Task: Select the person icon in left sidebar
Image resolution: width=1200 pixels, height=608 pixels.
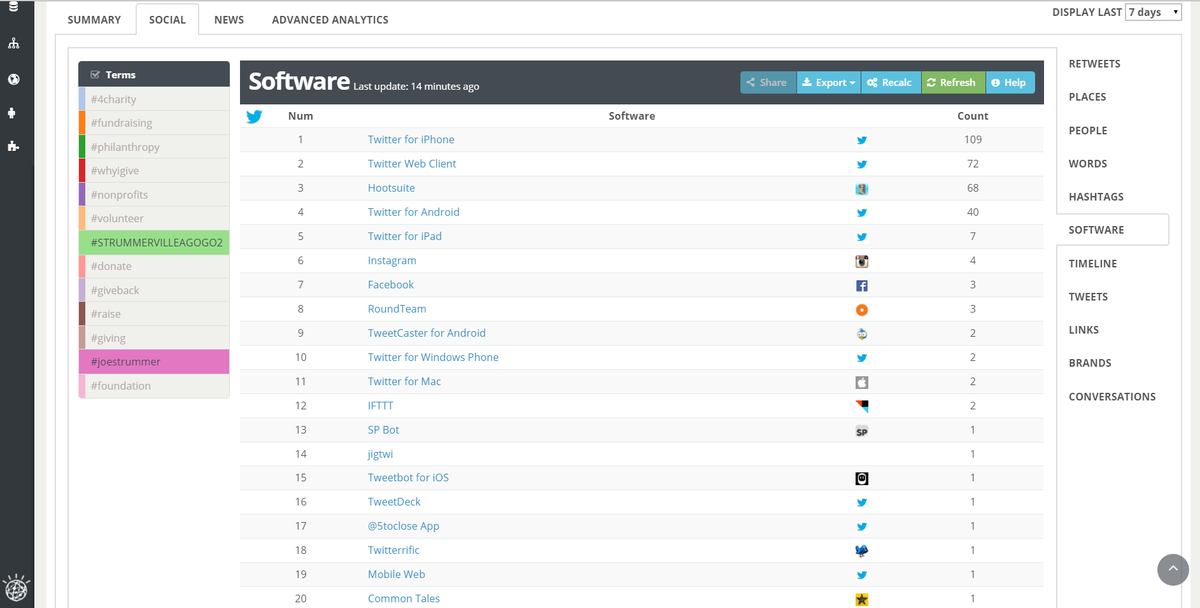Action: pos(12,113)
